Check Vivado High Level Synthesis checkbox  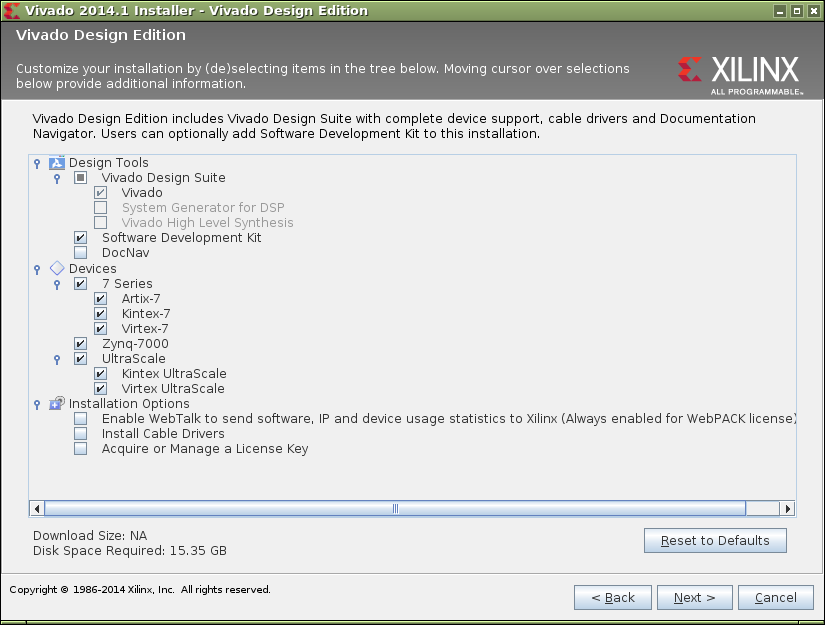pos(100,223)
